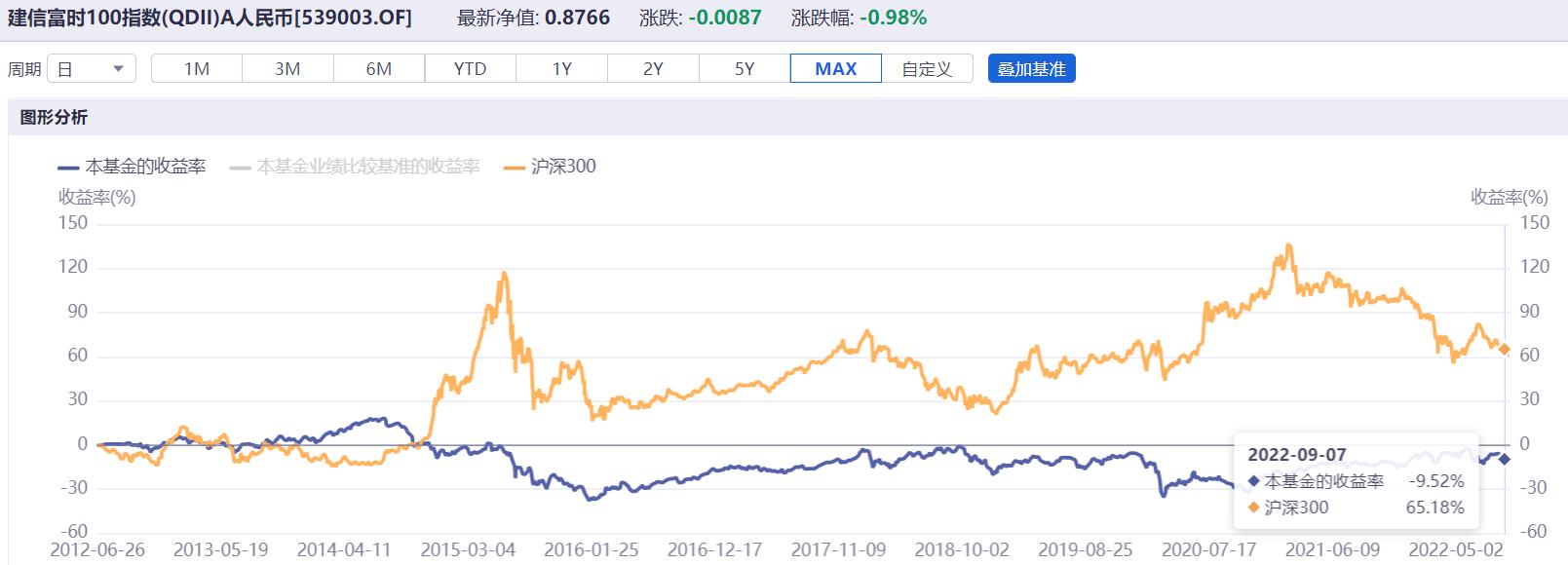Viewport: 1568px width, 565px height.
Task: Switch to the 3M time range
Action: (287, 69)
